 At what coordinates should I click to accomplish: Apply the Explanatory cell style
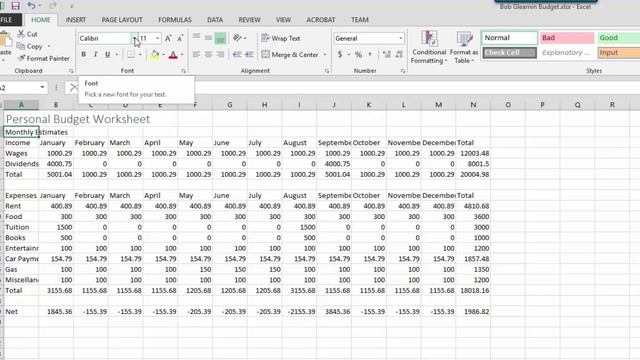pyautogui.click(x=567, y=53)
